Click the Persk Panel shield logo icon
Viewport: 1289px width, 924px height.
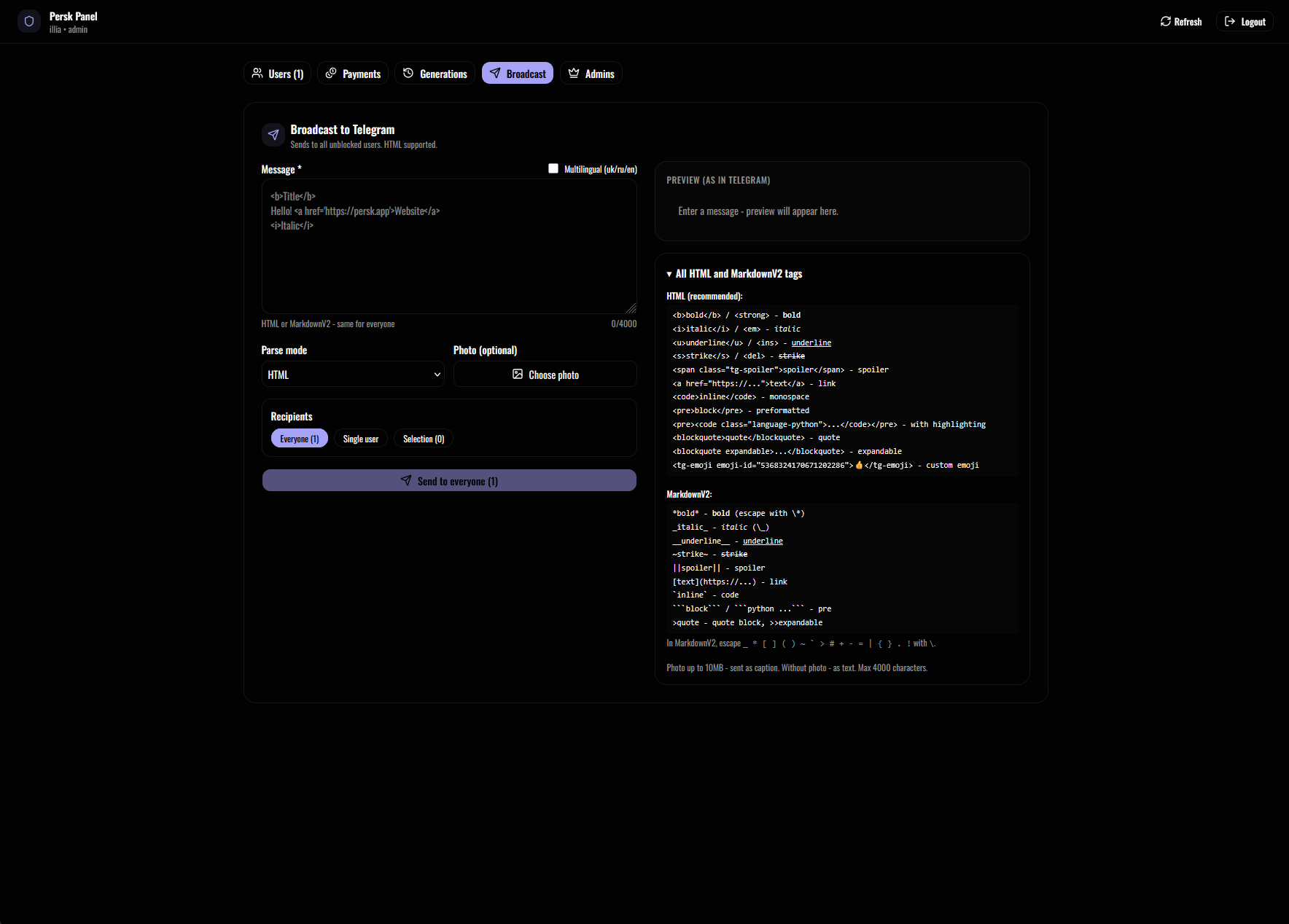coord(29,21)
